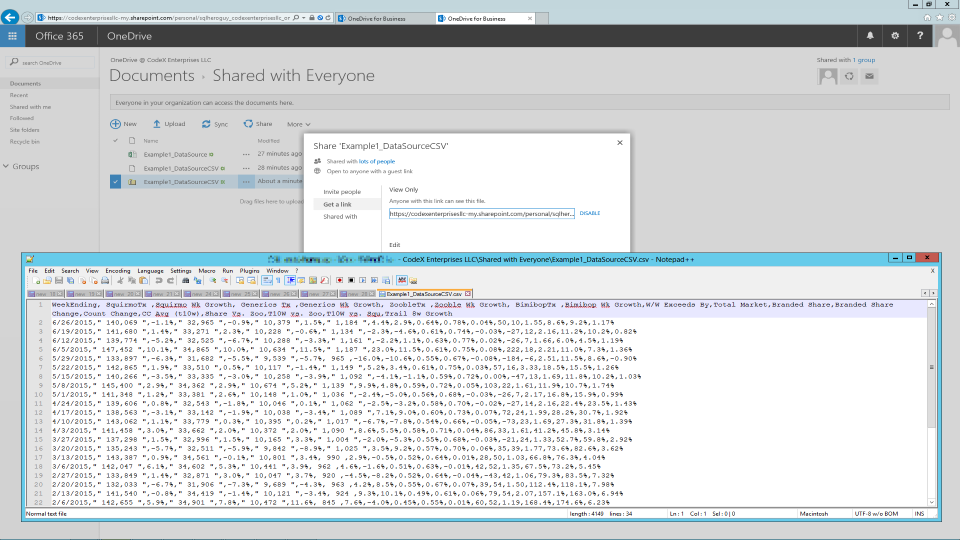The image size is (960, 540).
Task: Toggle Synchronize Vertical Scrolling icon
Action: (x=240, y=280)
